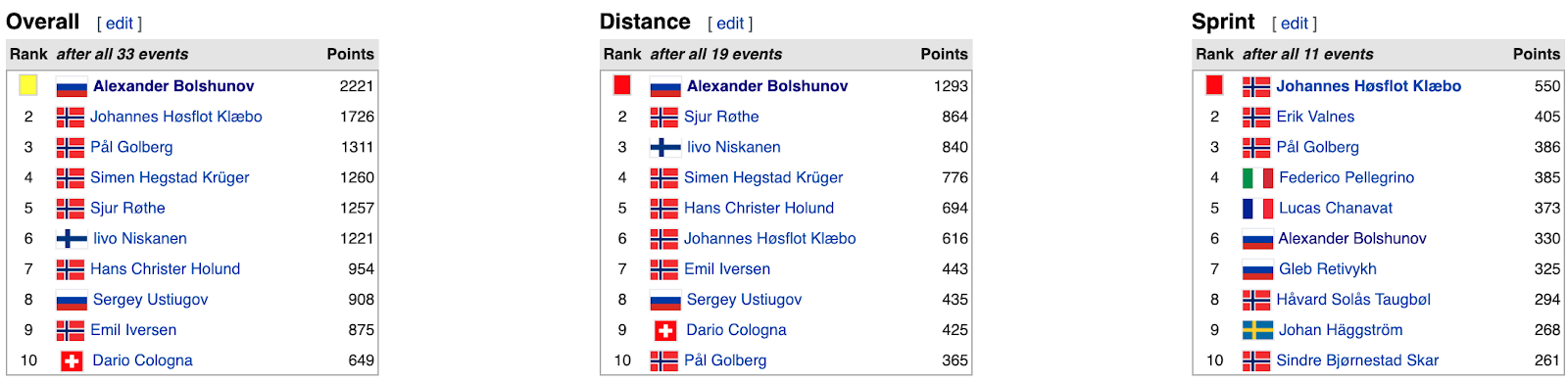Click the Swiss flag beside Dario Cologna in the Overall table
This screenshot has height=383, width=1568.
72,360
